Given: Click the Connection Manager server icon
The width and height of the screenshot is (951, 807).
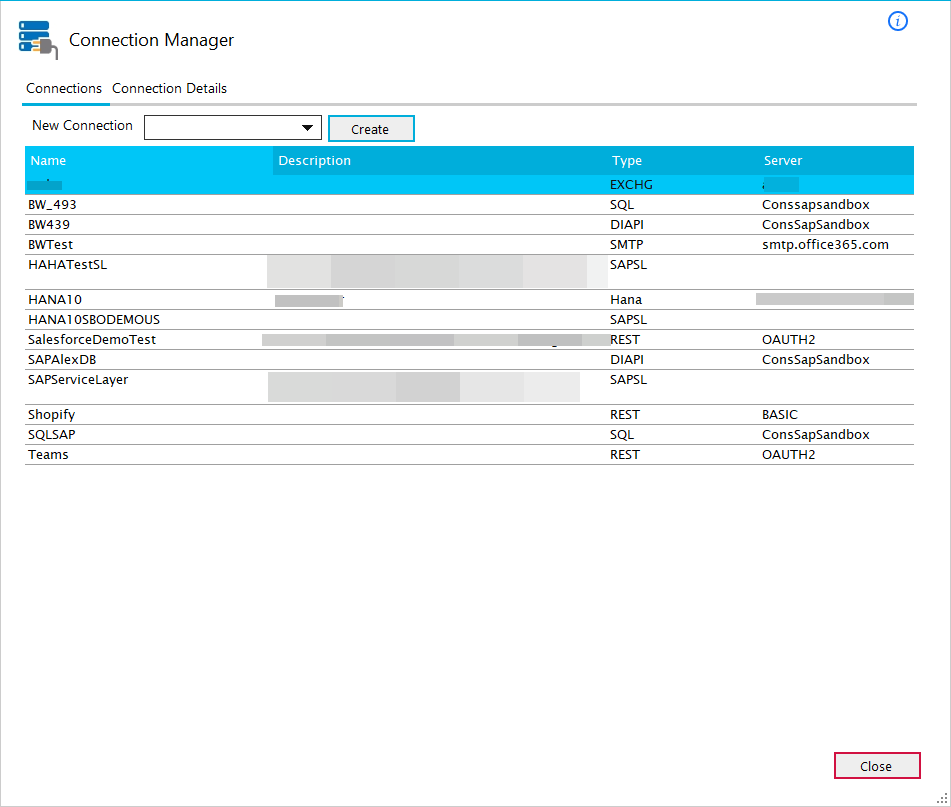Looking at the screenshot, I should 38,40.
